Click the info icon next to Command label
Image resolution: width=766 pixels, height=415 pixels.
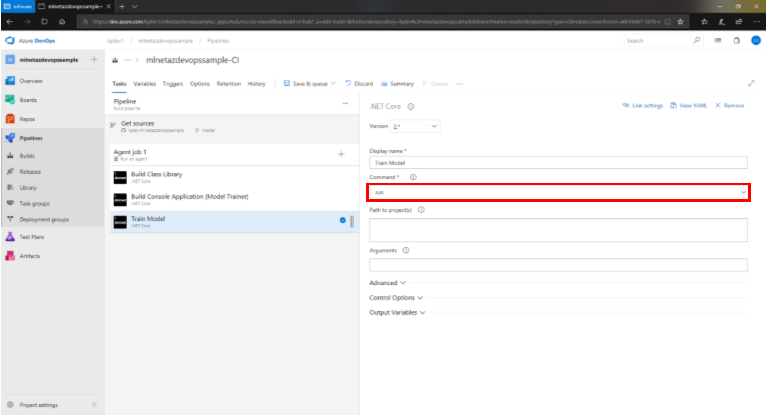click(413, 177)
